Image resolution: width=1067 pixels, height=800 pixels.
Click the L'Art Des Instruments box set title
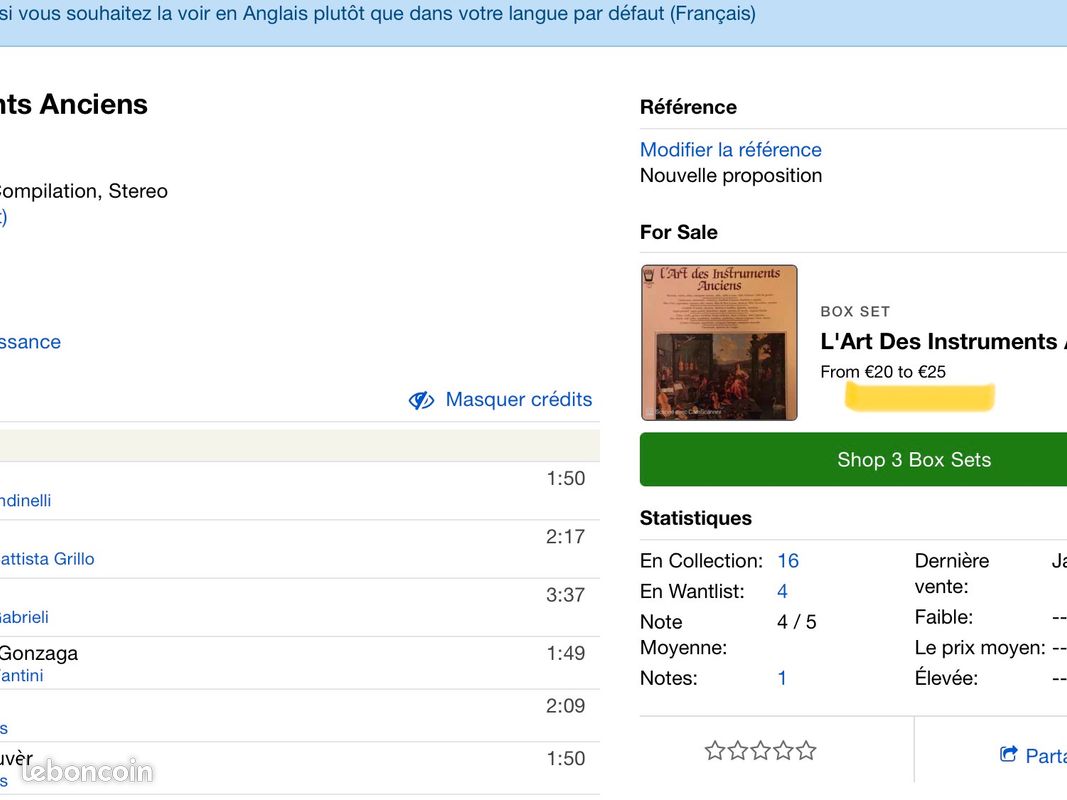pos(943,341)
